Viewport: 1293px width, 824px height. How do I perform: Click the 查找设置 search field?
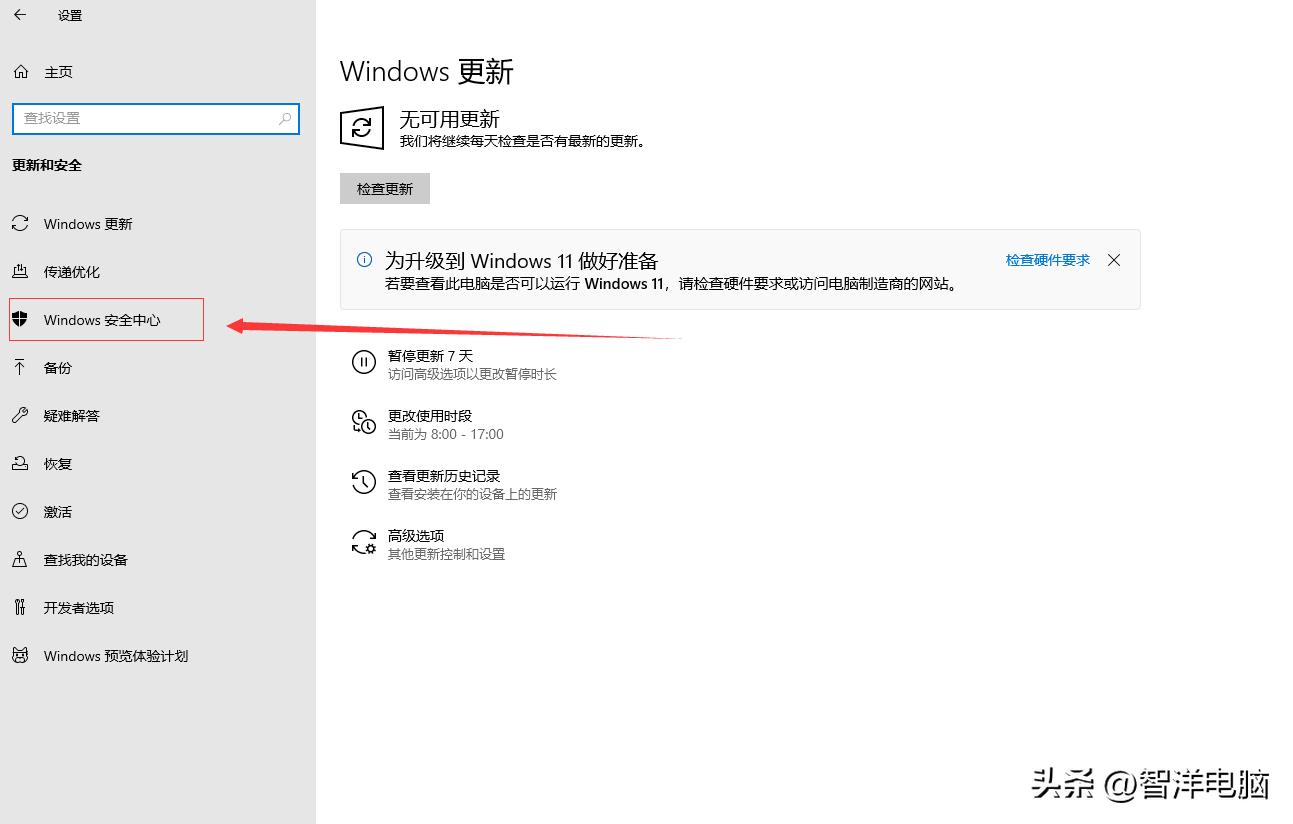150,118
